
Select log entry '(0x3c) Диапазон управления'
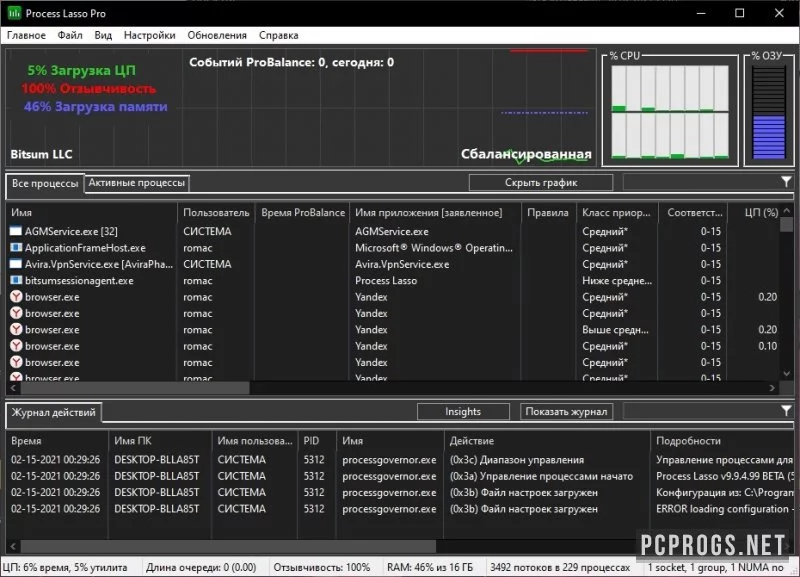[x=516, y=460]
